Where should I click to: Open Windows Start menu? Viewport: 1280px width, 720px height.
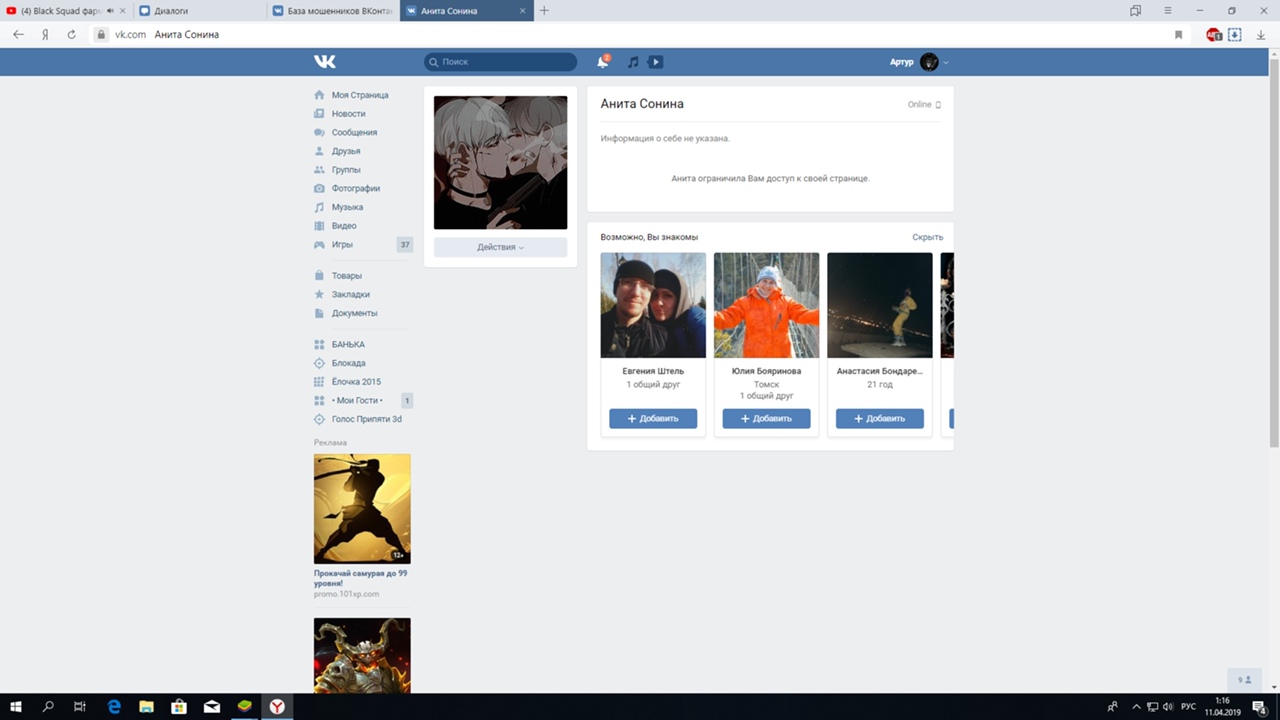[16, 706]
